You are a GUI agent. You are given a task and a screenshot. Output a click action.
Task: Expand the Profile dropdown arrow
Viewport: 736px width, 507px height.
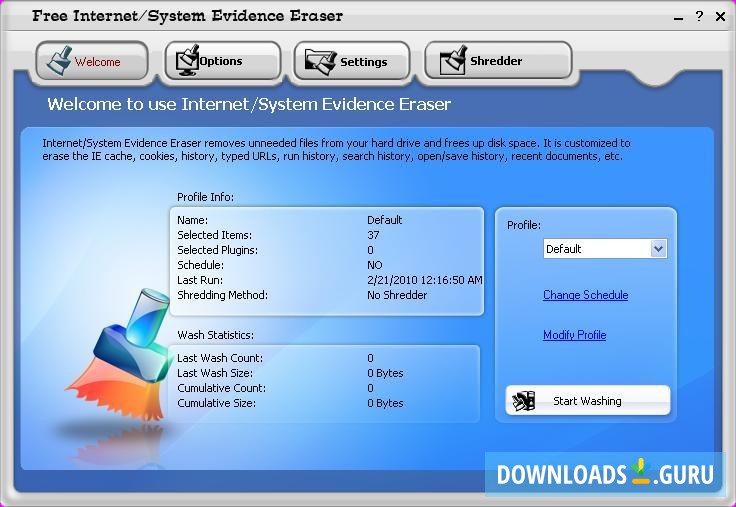click(658, 249)
